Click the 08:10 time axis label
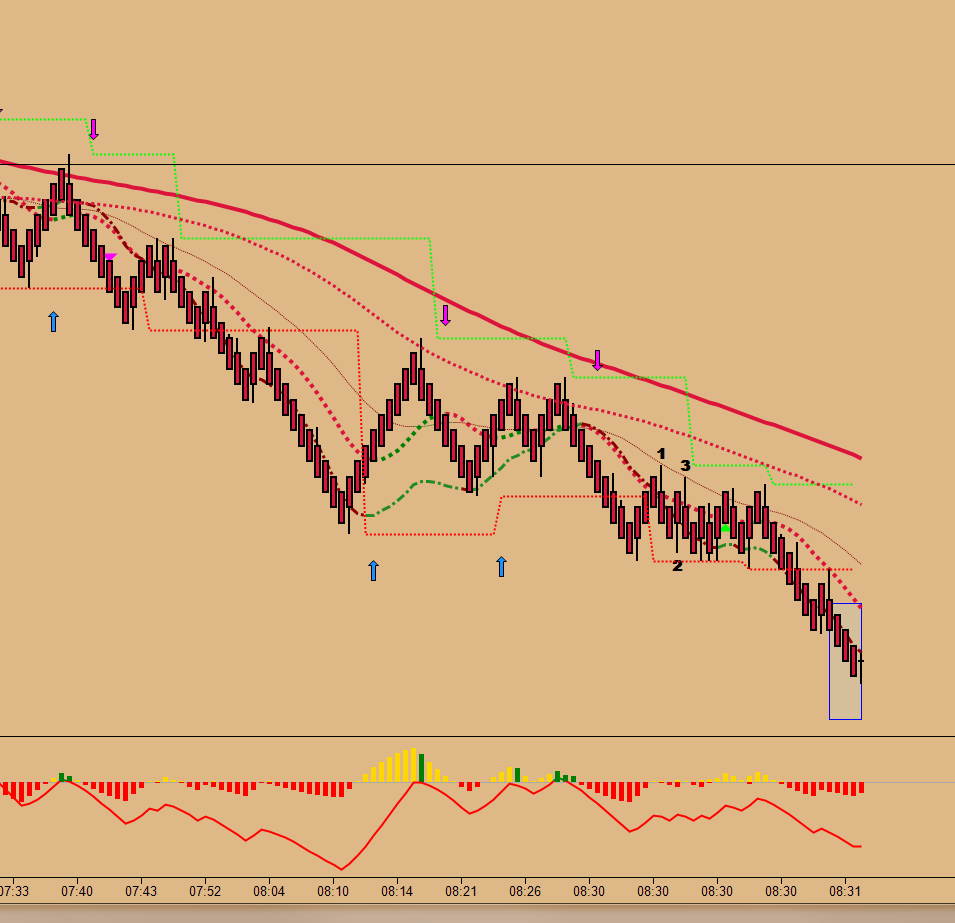 (x=333, y=891)
